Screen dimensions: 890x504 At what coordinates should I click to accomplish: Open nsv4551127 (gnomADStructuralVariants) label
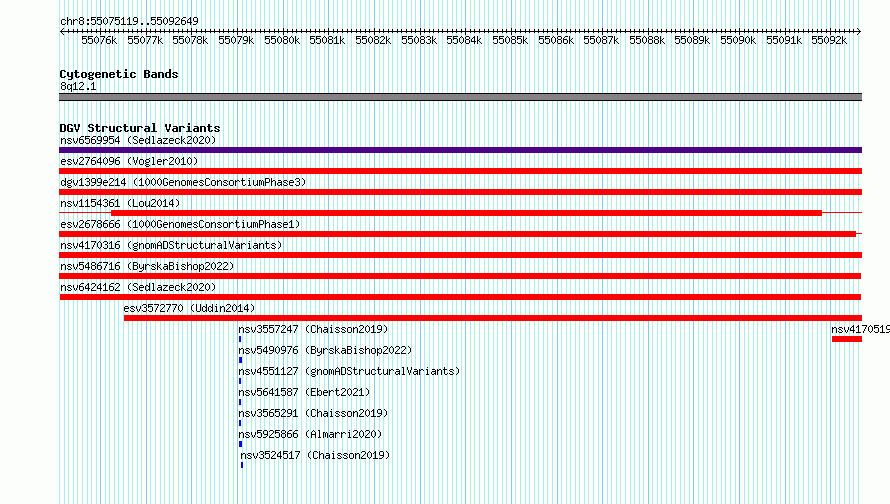coord(349,371)
